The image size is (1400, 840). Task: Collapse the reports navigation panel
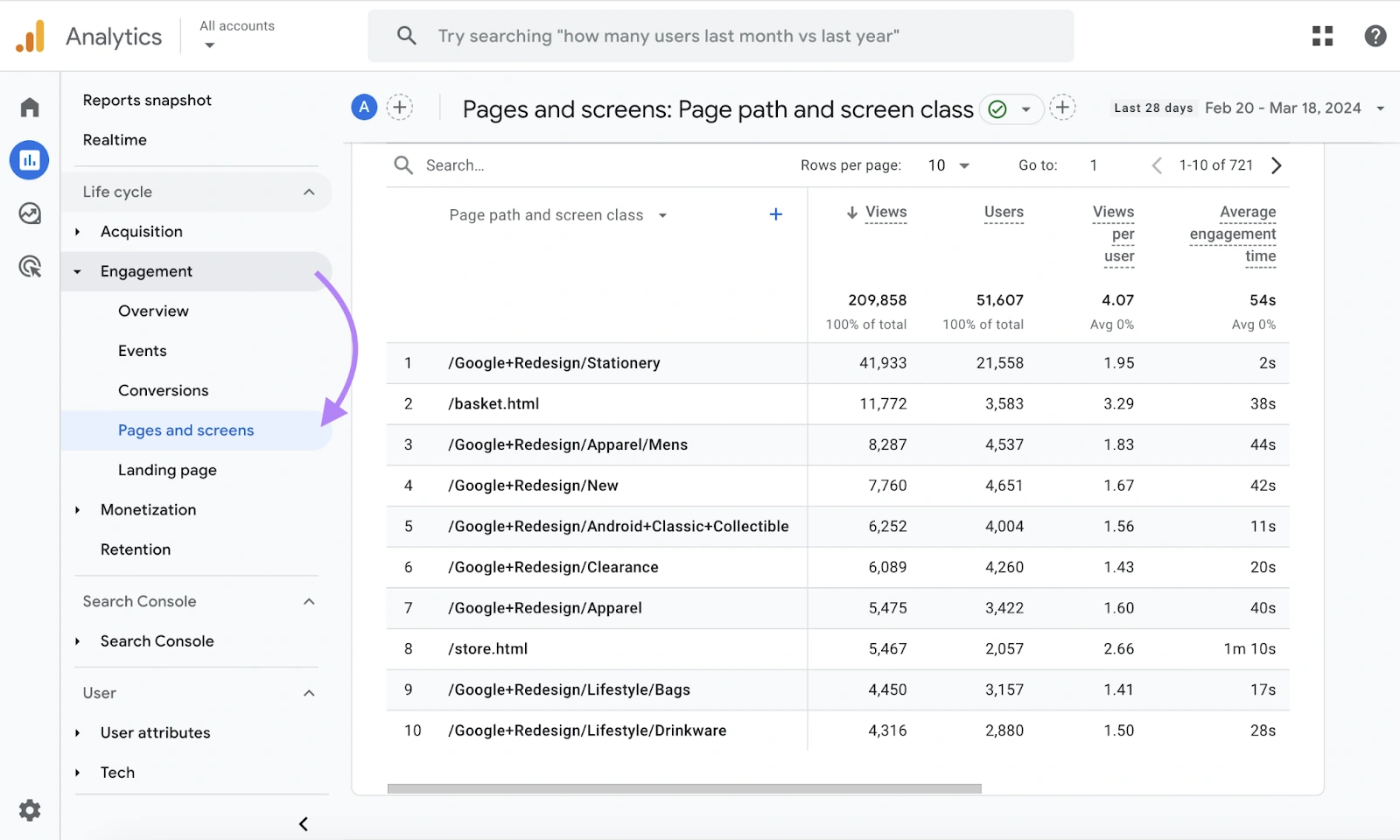tap(304, 824)
